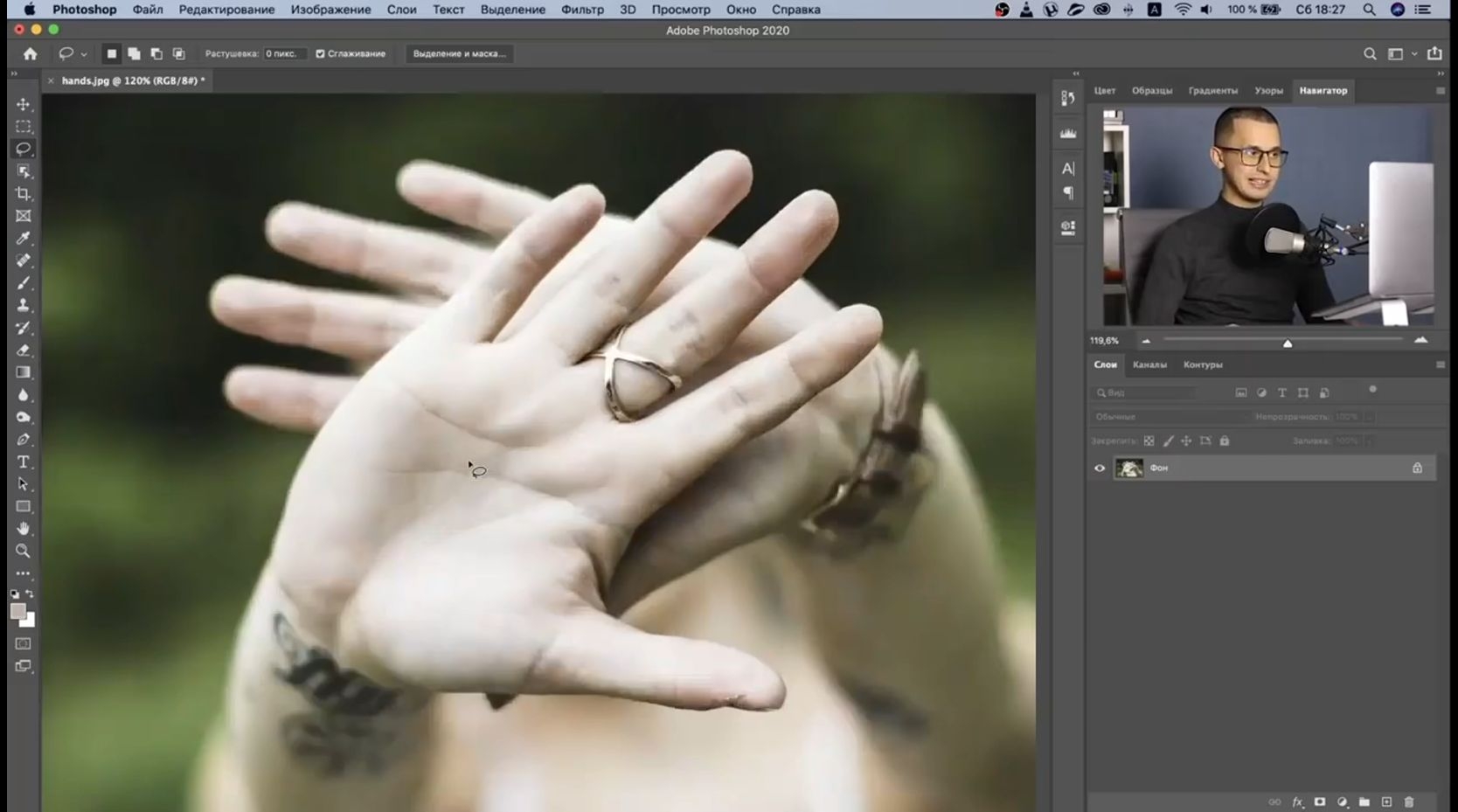
Task: Open the Выделение menu
Action: [513, 10]
